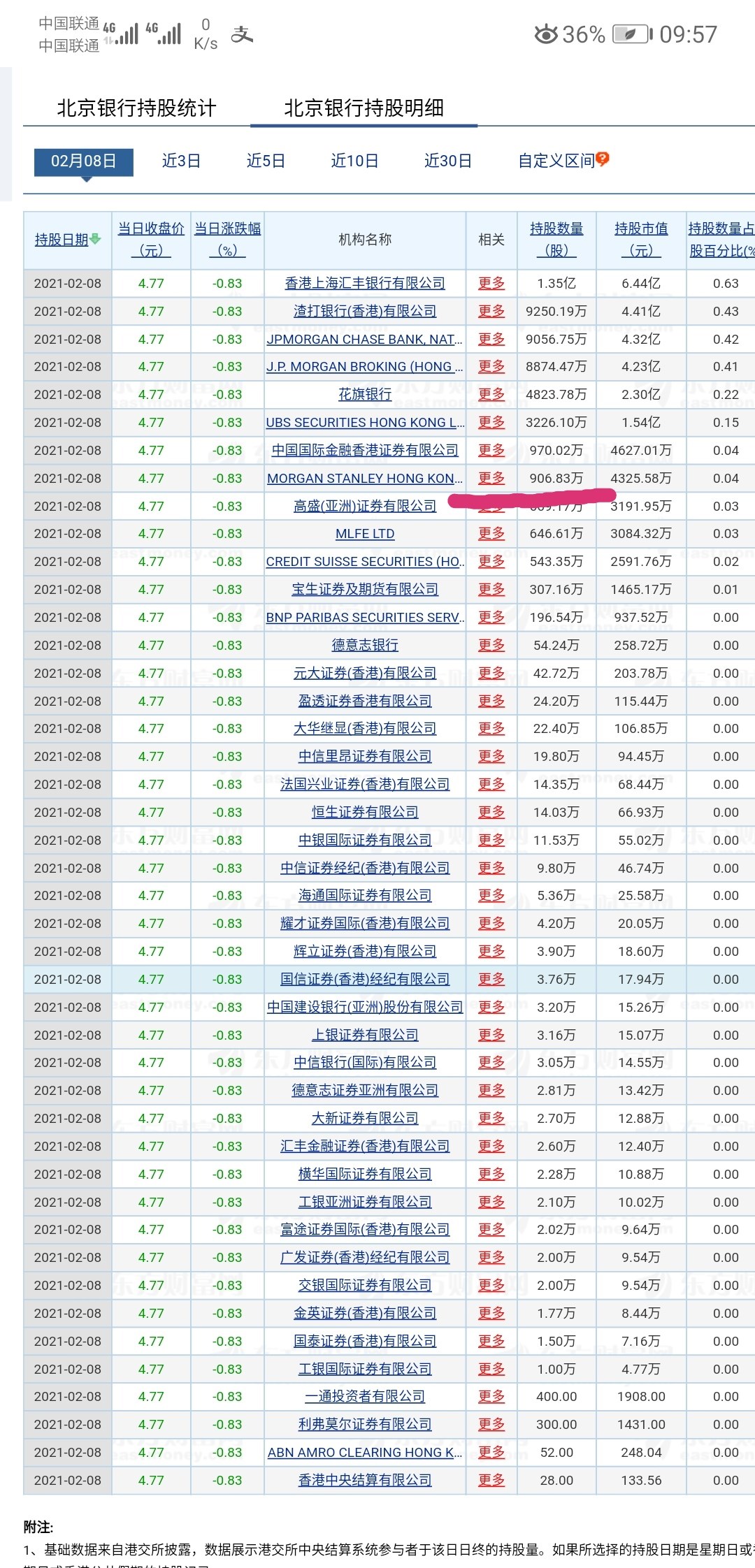Click 更多 in 上银证券有限公司 row

[x=491, y=1036]
